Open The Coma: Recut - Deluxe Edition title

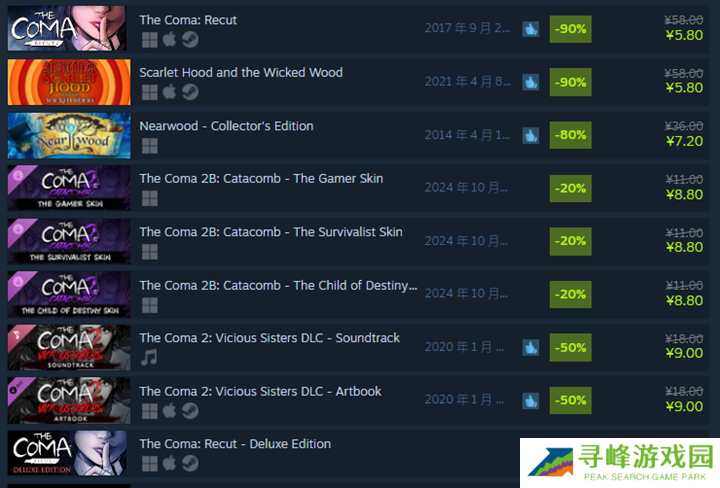click(235, 444)
